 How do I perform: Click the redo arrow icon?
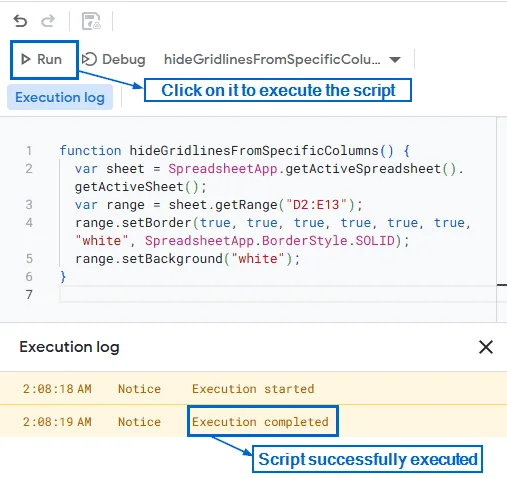click(48, 21)
